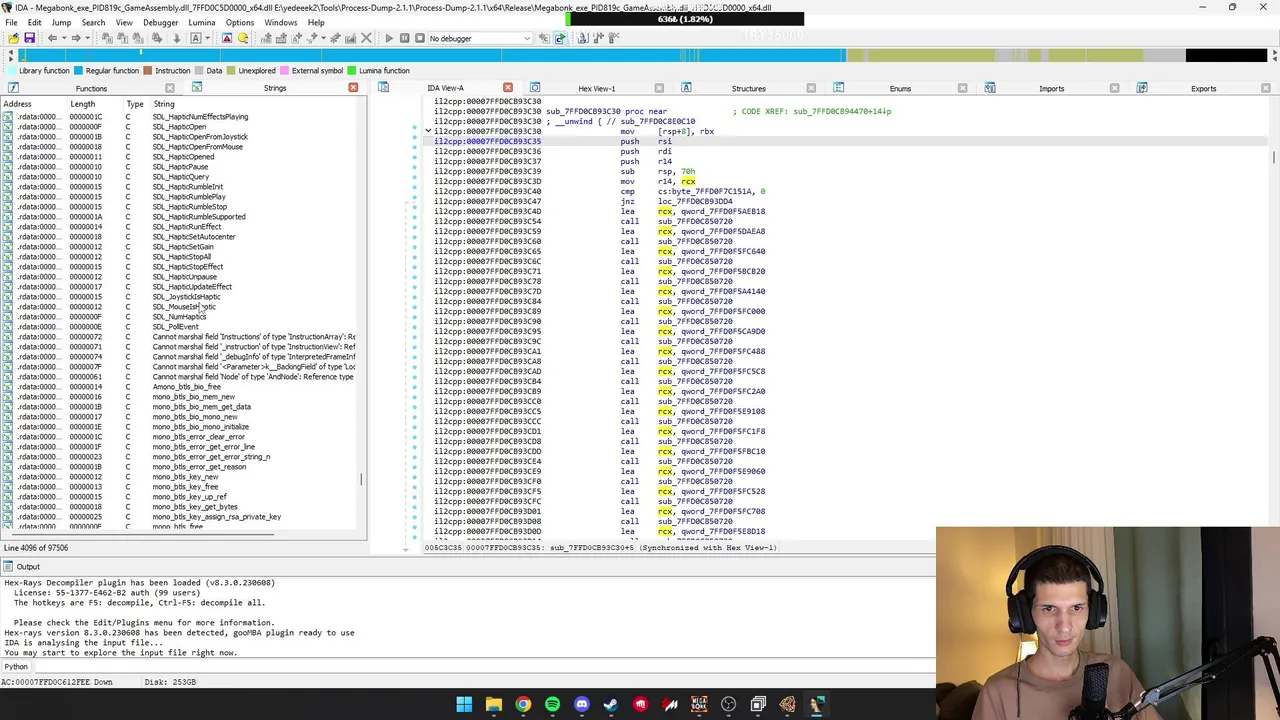This screenshot has height=720, width=1280.
Task: Switch to the Structures tab
Action: pyautogui.click(x=748, y=88)
